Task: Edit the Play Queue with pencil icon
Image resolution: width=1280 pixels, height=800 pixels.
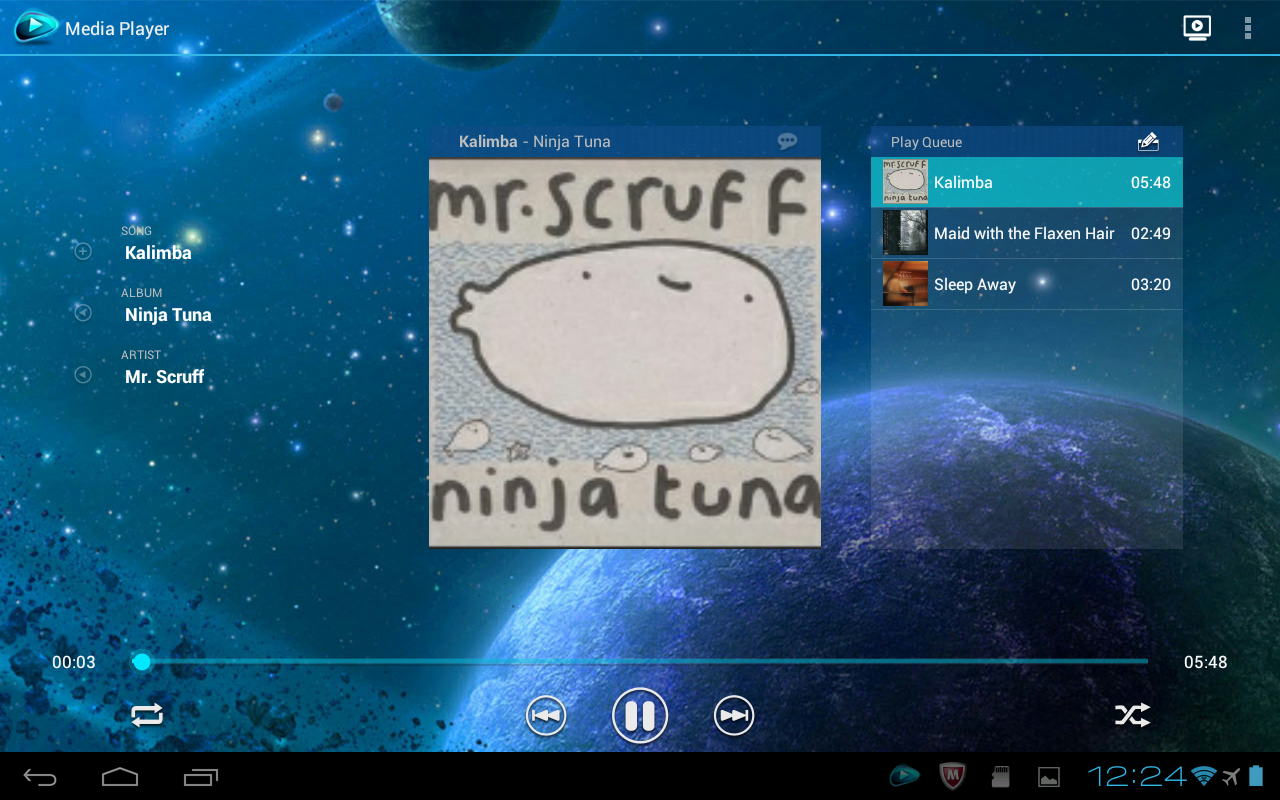Action: coord(1148,142)
